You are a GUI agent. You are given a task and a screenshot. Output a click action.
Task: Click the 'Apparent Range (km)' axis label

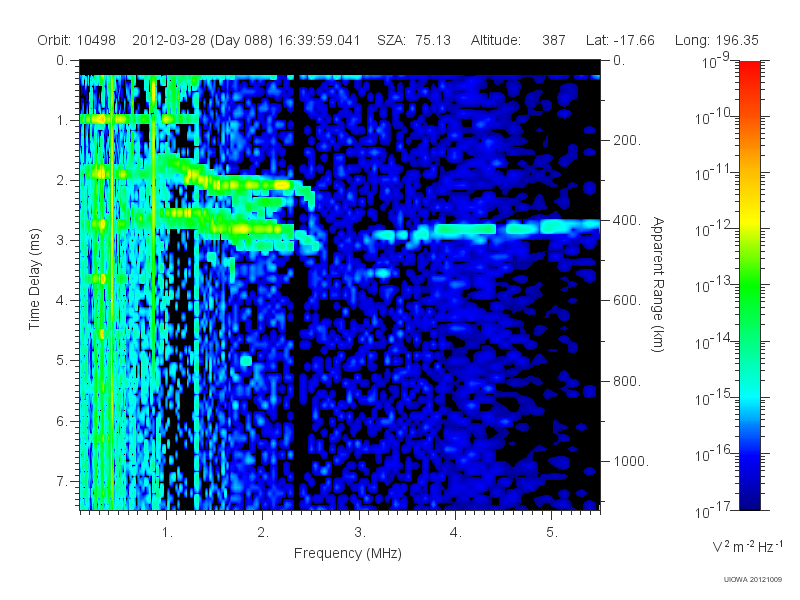click(x=658, y=284)
